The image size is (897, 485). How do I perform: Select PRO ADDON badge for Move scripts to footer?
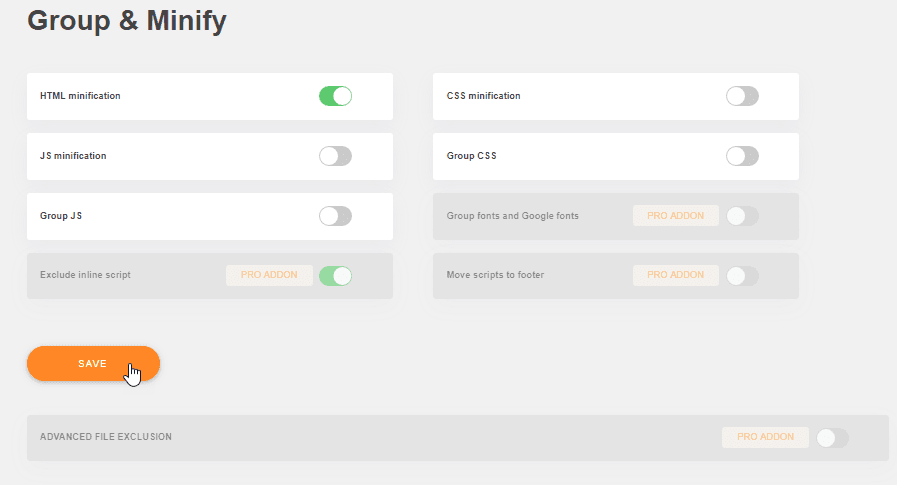point(676,275)
